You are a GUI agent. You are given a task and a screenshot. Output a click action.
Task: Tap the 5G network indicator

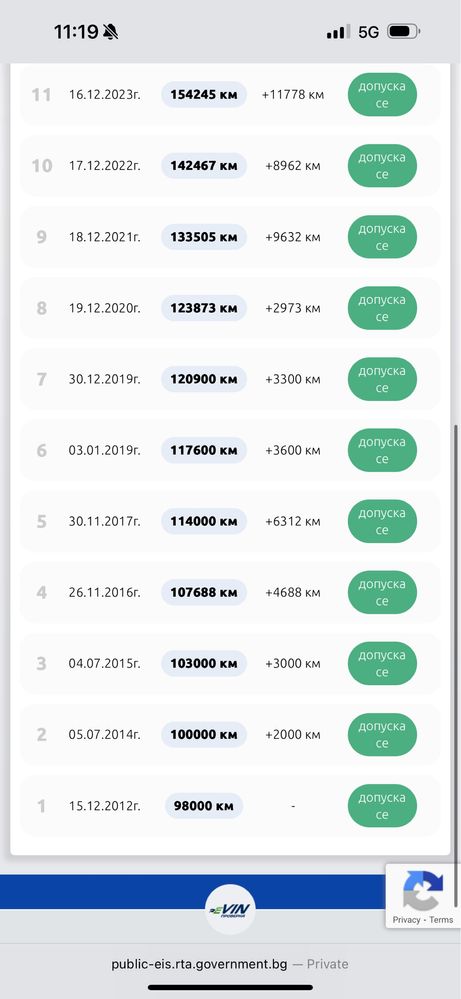(369, 32)
